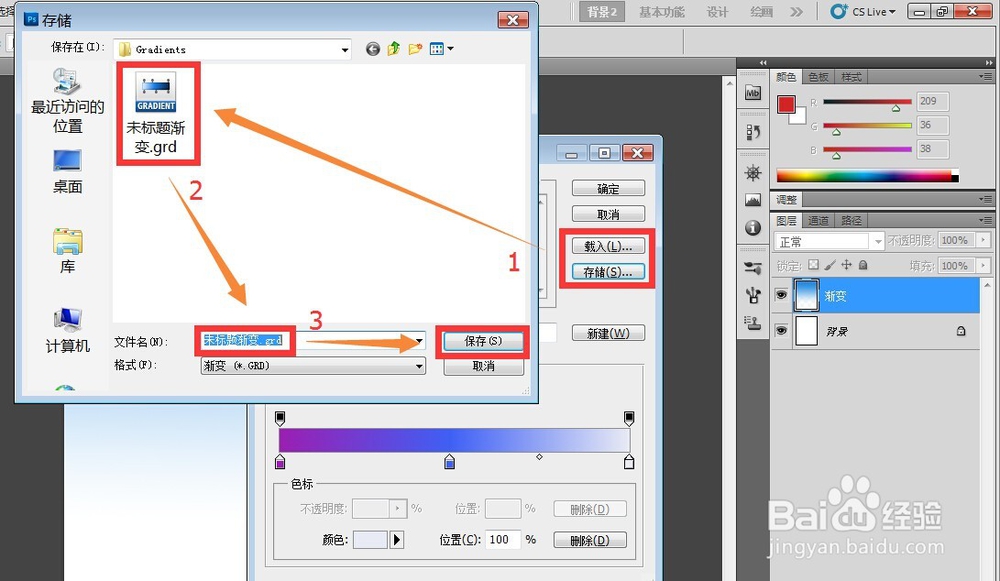Open the view menu icon in save dialog
1000x581 pixels.
click(x=441, y=48)
